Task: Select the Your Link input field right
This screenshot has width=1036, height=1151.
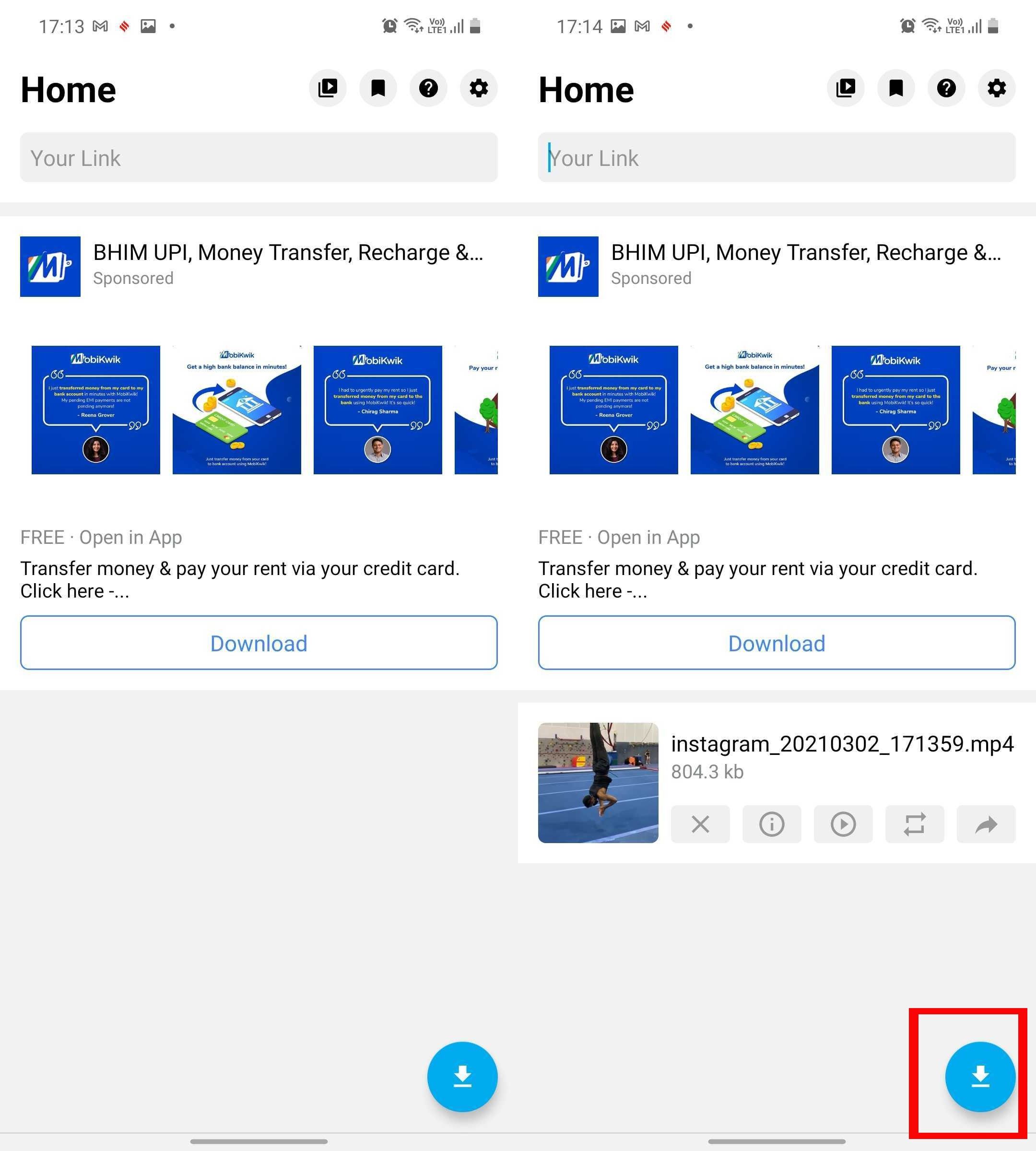Action: (x=777, y=157)
